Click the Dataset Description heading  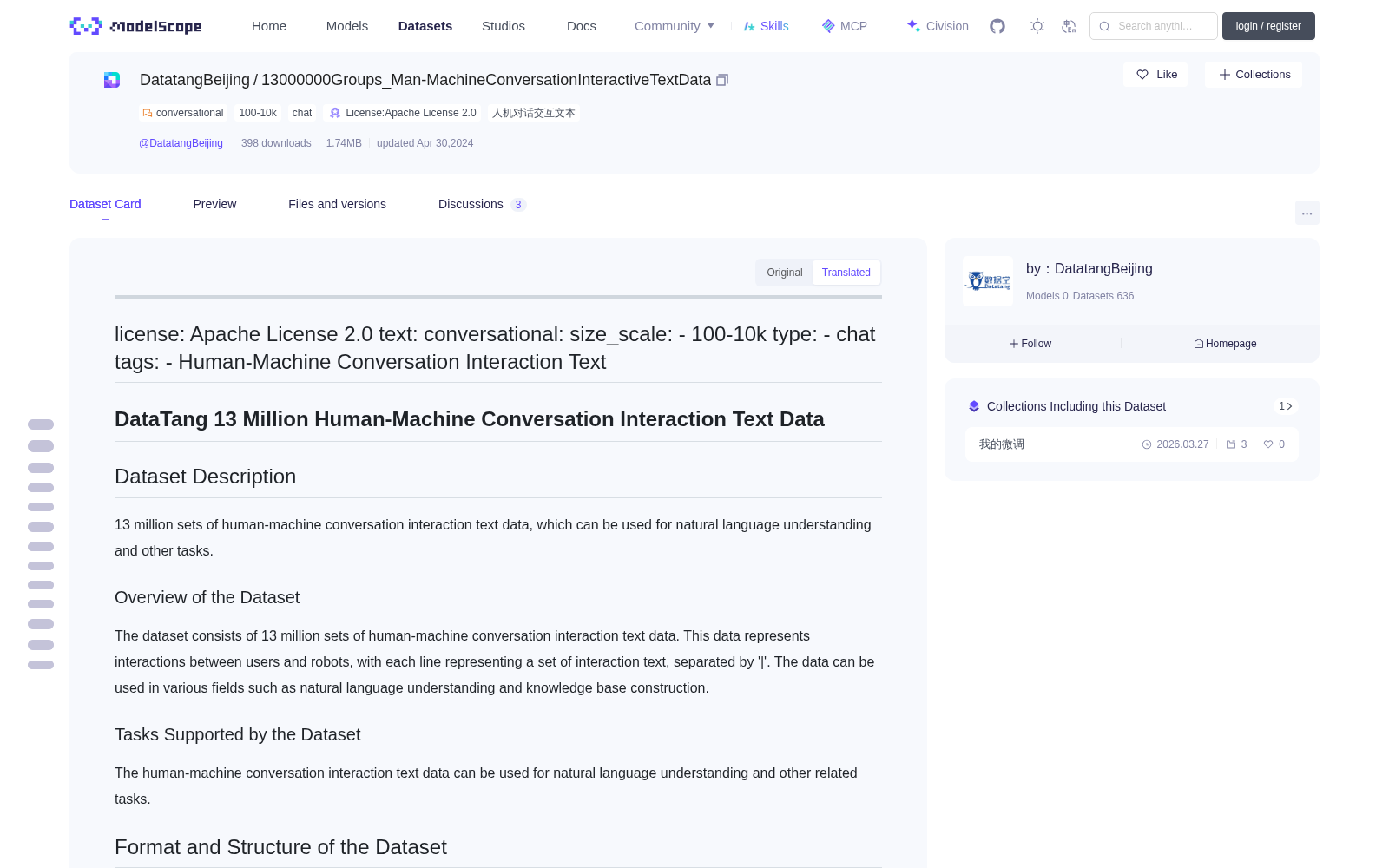click(x=205, y=477)
